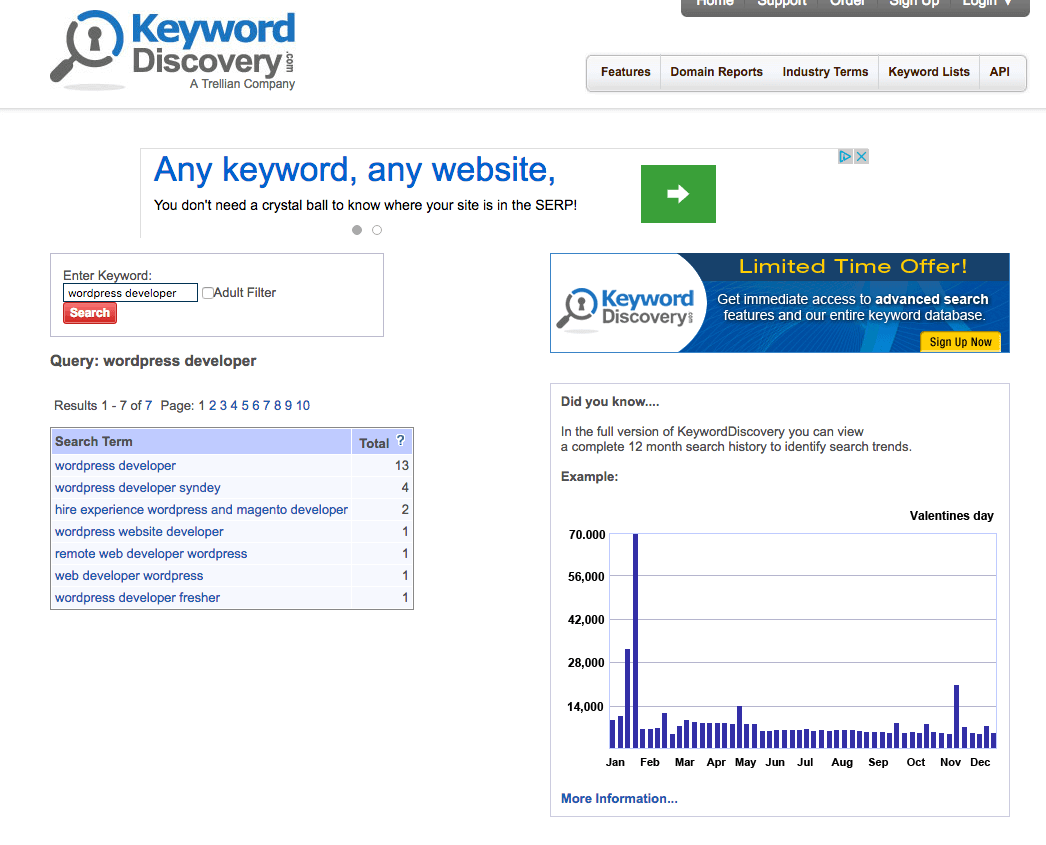Close the ad with X icon

[861, 157]
